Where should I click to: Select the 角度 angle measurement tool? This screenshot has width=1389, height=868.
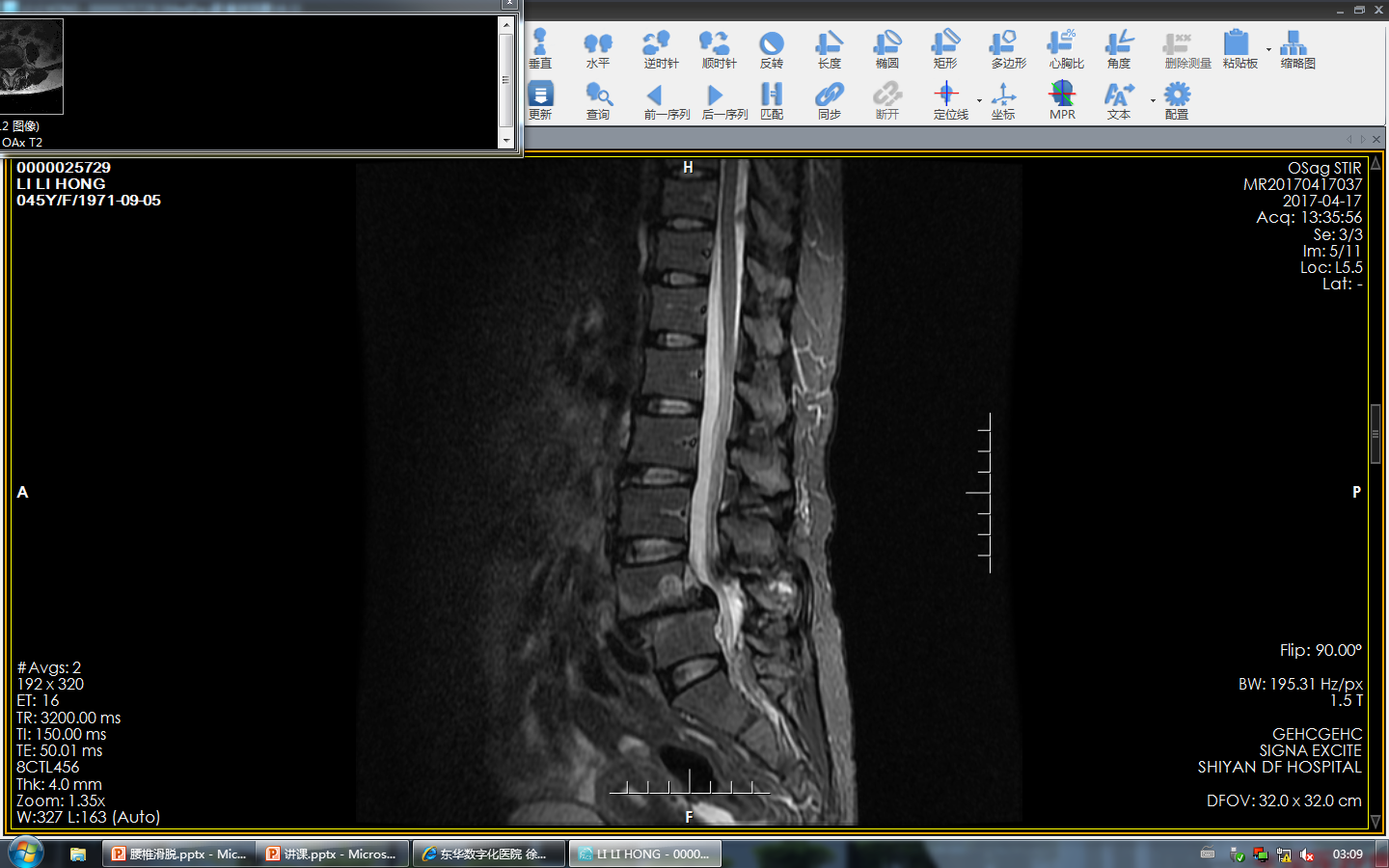tap(1118, 49)
